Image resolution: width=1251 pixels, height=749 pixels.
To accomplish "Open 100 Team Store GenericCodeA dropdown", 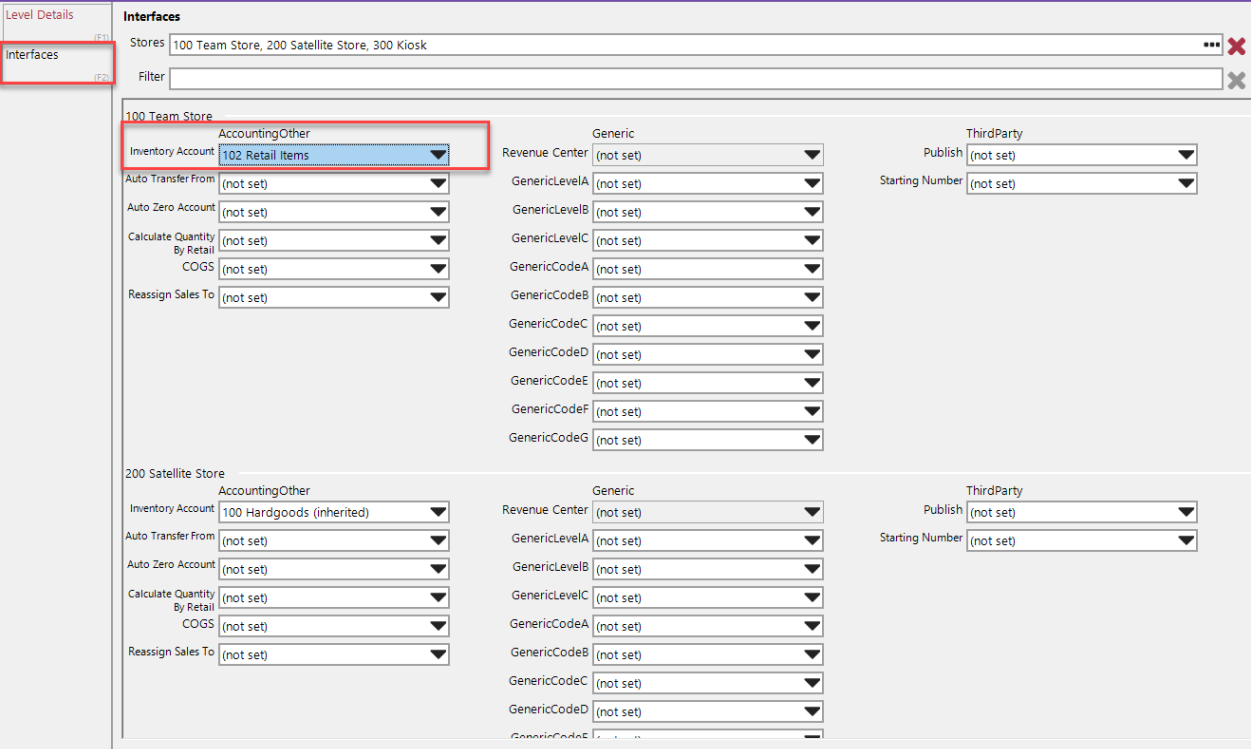I will pyautogui.click(x=708, y=269).
